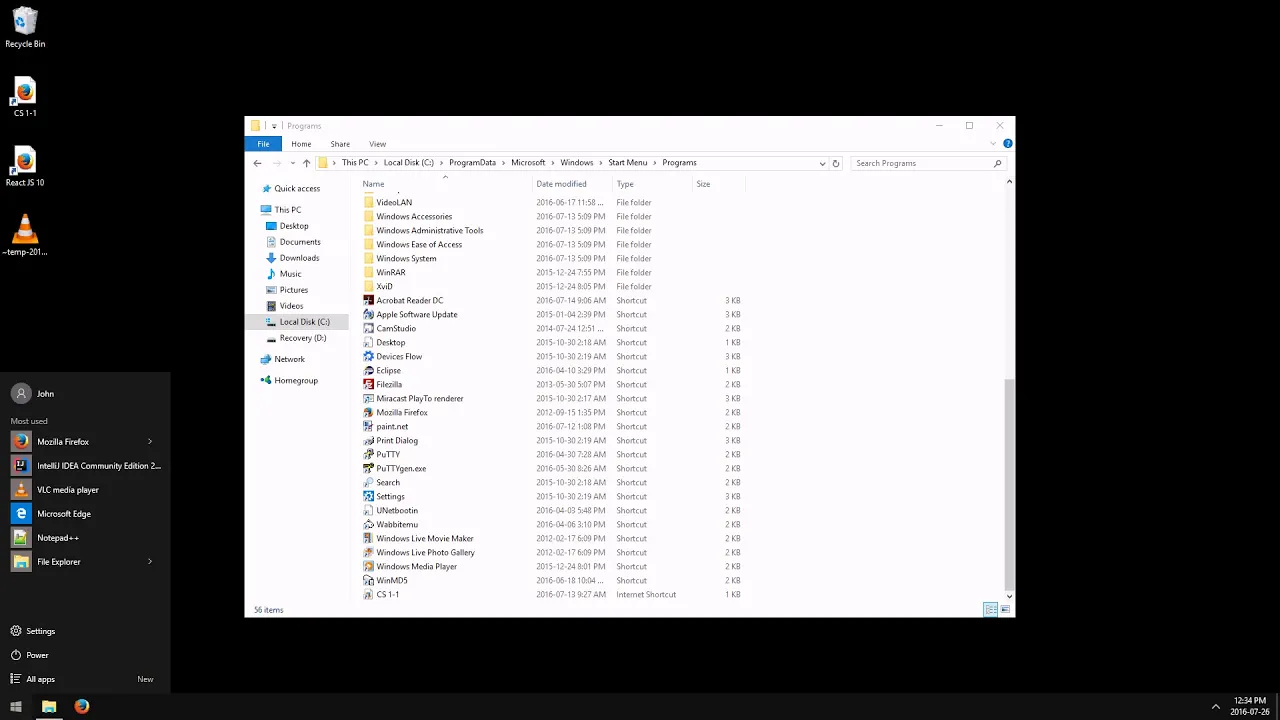
Task: Open the address bar history dropdown
Action: coord(822,163)
